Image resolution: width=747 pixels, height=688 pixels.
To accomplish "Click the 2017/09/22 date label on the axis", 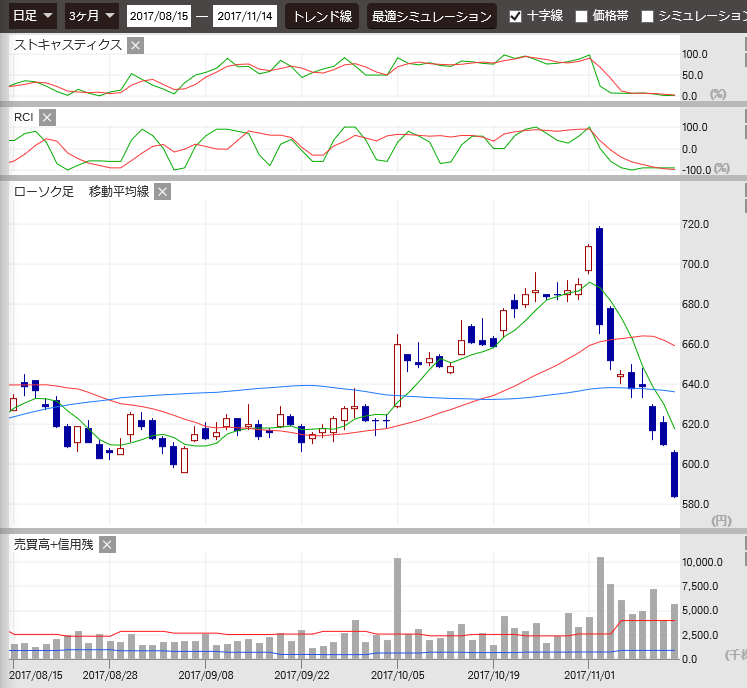I will [x=301, y=675].
